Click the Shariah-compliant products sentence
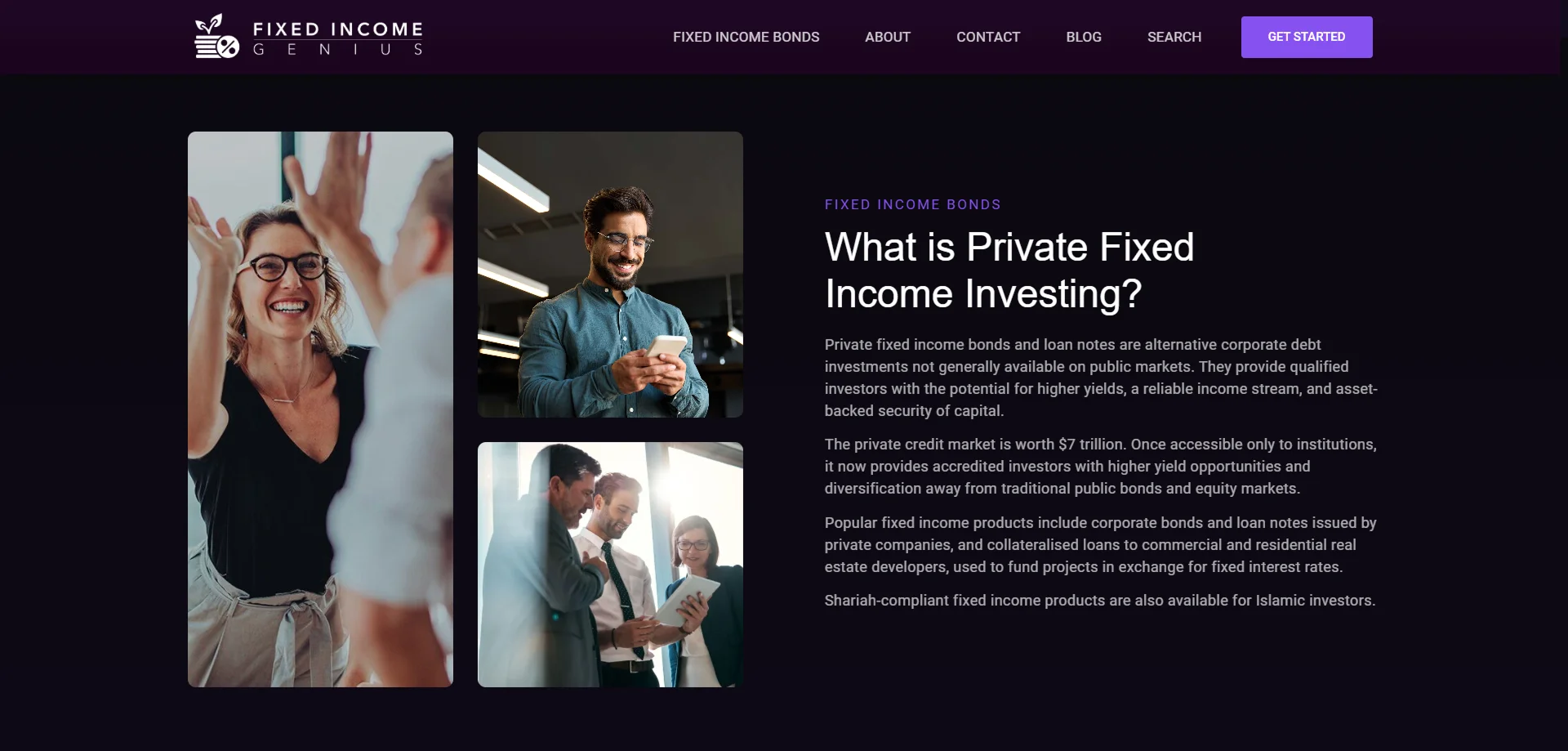Viewport: 1568px width, 751px height. point(1100,601)
